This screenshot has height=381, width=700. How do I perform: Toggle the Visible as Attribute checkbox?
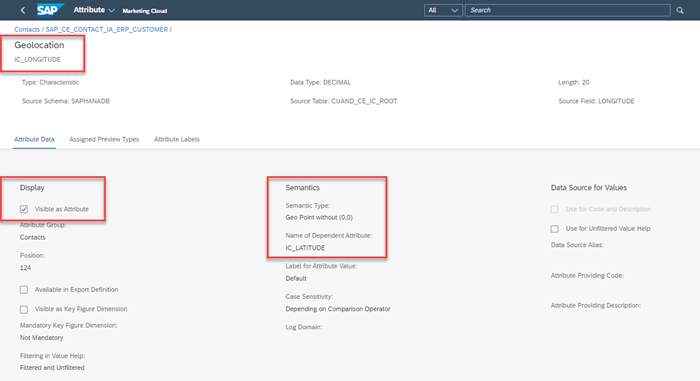pos(24,209)
